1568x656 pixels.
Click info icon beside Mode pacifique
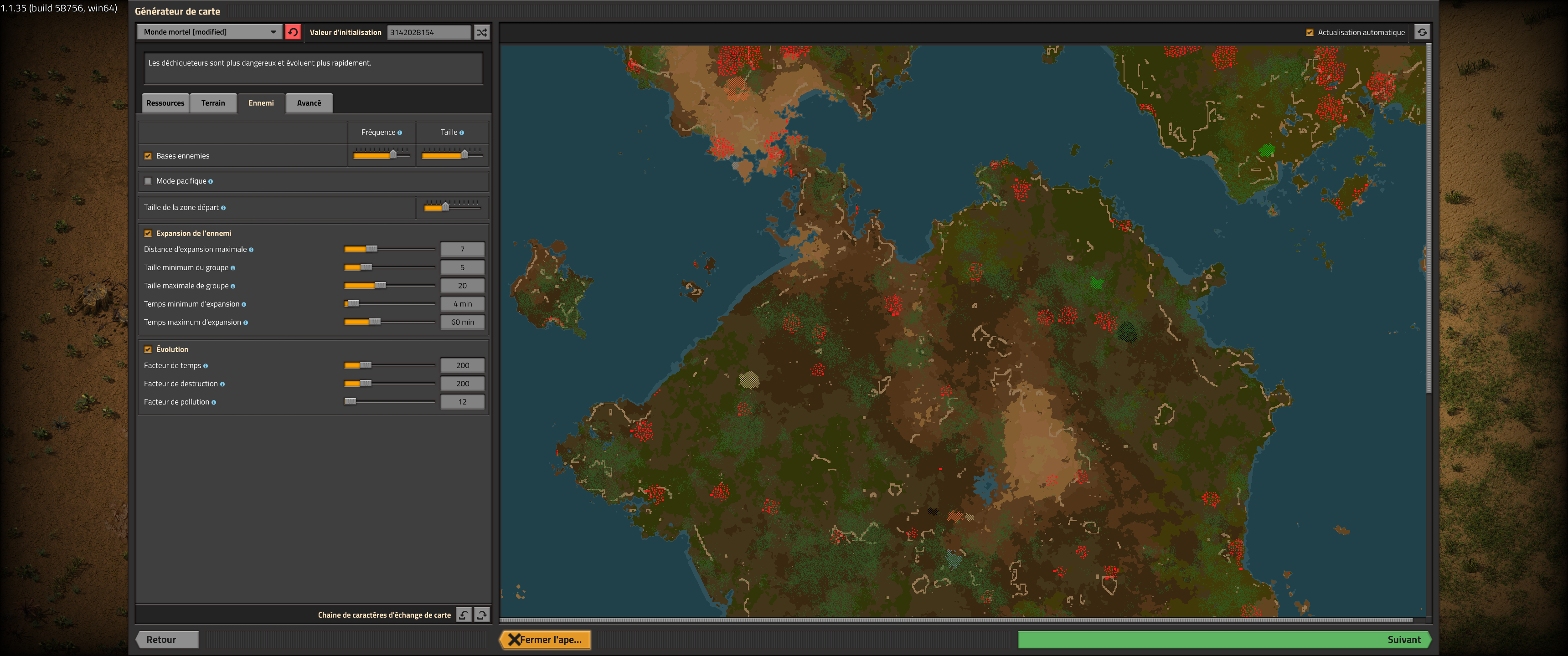click(x=211, y=181)
